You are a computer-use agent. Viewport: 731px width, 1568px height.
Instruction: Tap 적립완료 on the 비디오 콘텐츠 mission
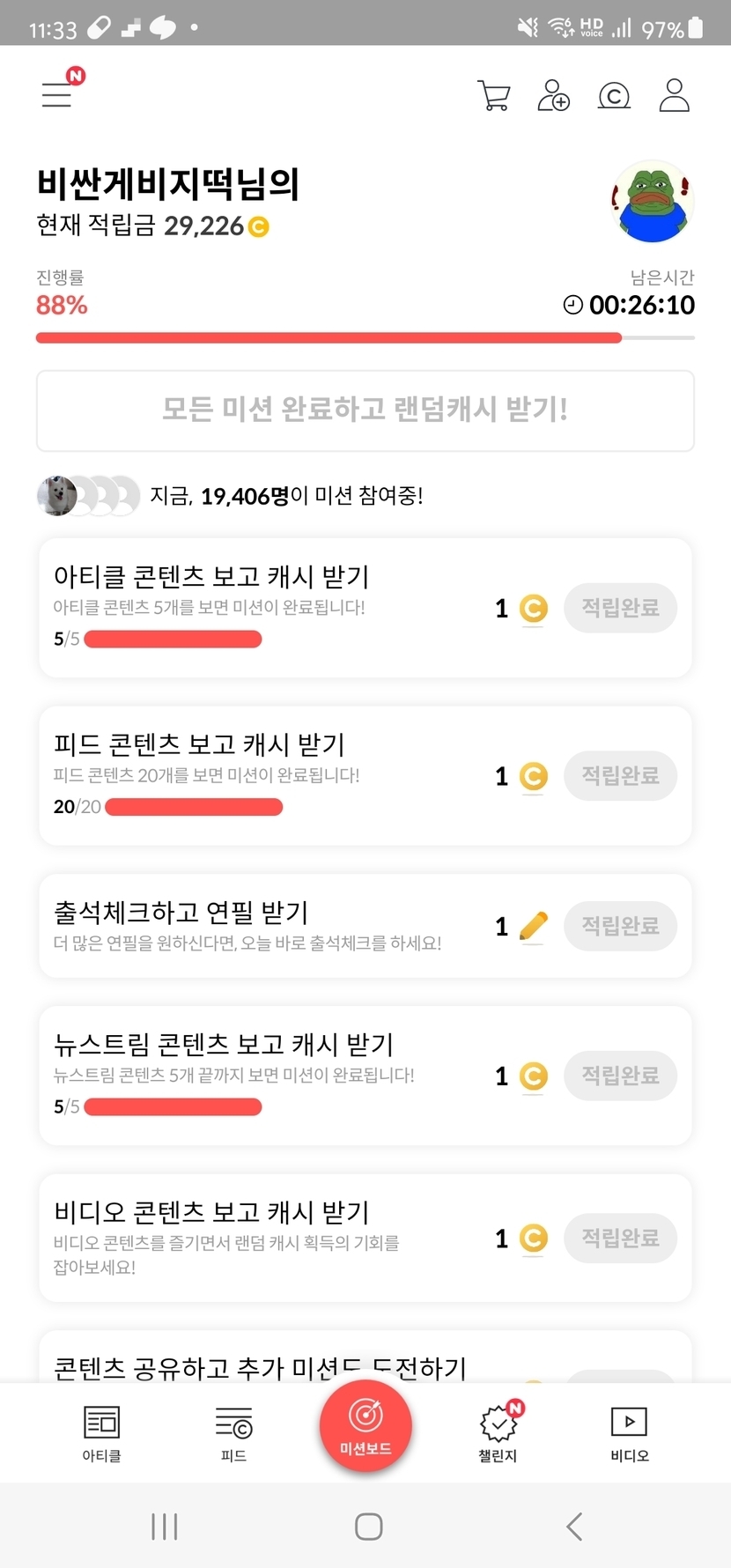coord(620,1239)
